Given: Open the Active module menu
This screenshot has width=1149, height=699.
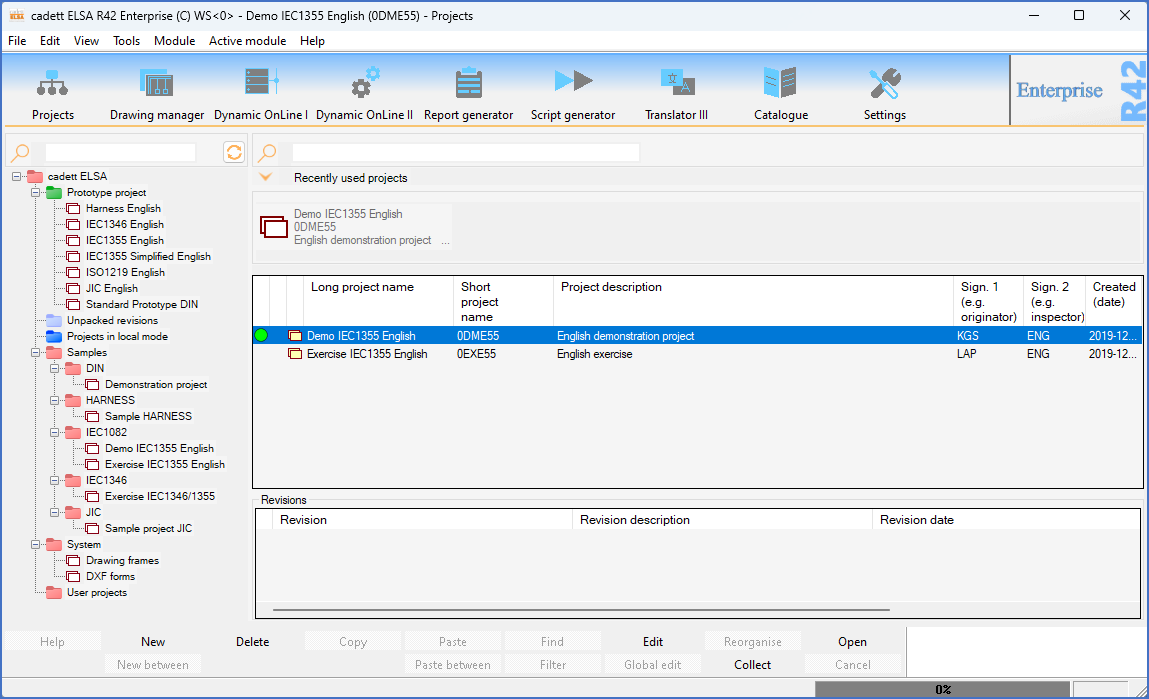Looking at the screenshot, I should click(248, 41).
